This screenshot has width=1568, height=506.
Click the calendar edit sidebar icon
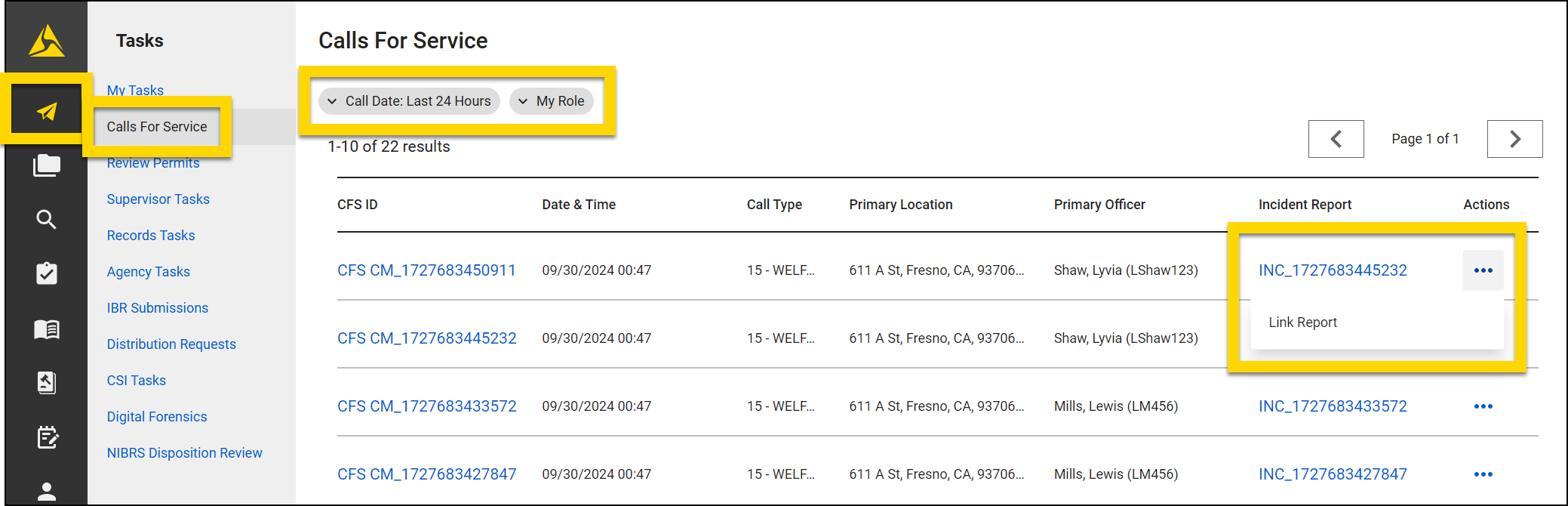point(47,437)
